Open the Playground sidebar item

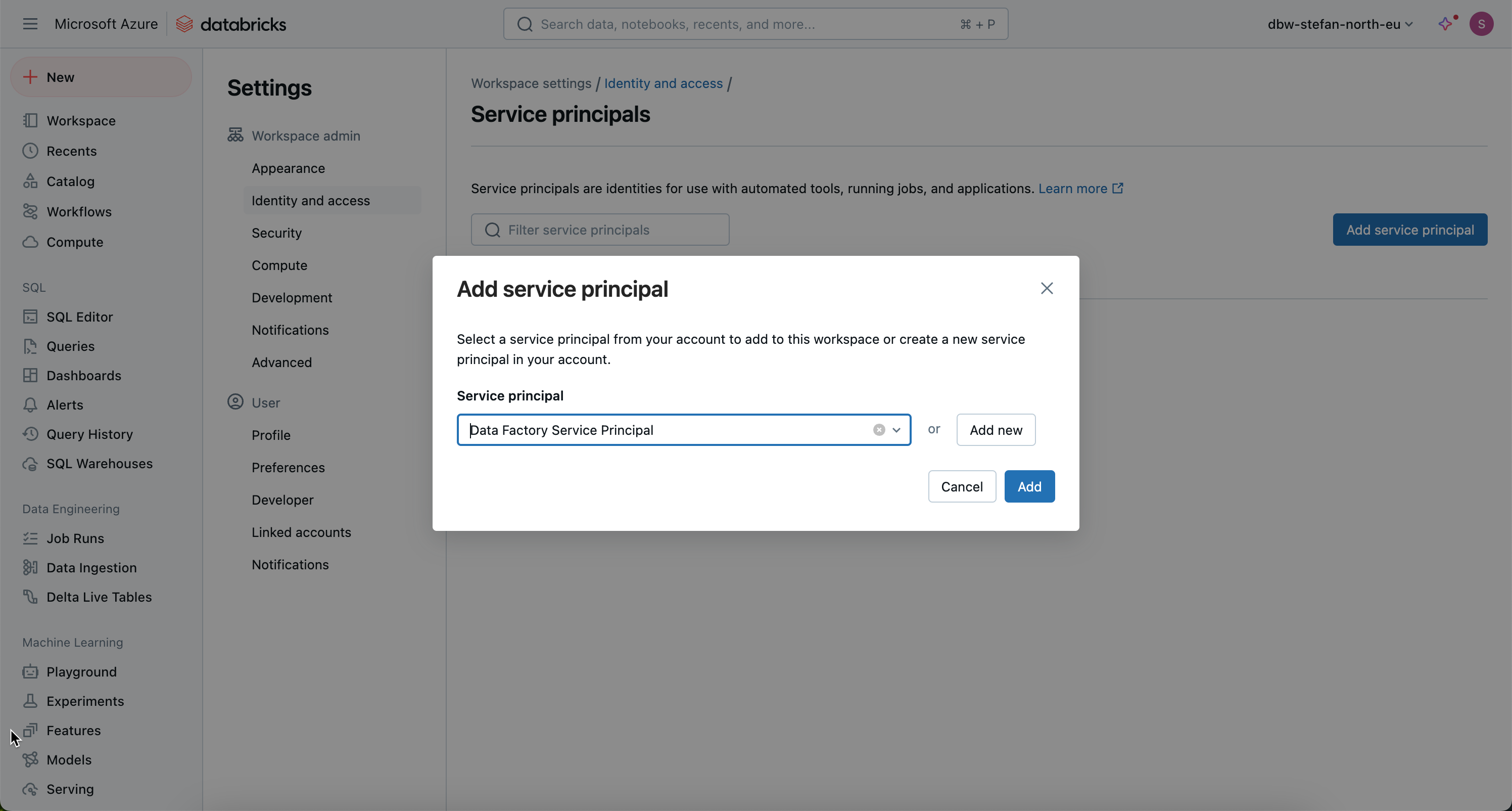81,672
